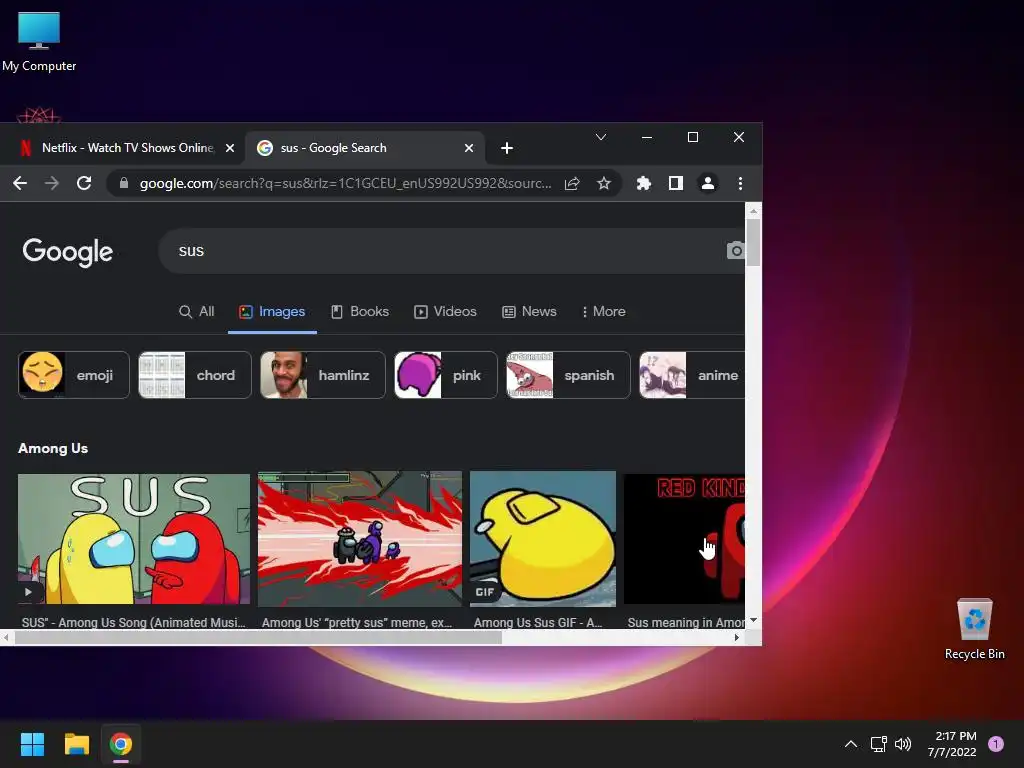Viewport: 1024px width, 768px height.
Task: Open the network status tray icon
Action: pos(878,744)
